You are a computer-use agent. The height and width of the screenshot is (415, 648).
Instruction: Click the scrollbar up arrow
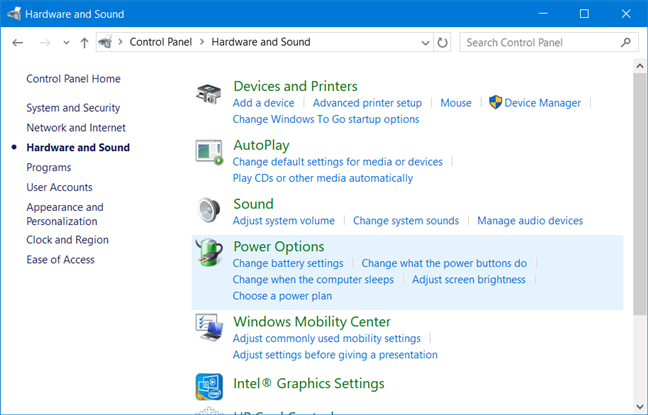pos(640,66)
